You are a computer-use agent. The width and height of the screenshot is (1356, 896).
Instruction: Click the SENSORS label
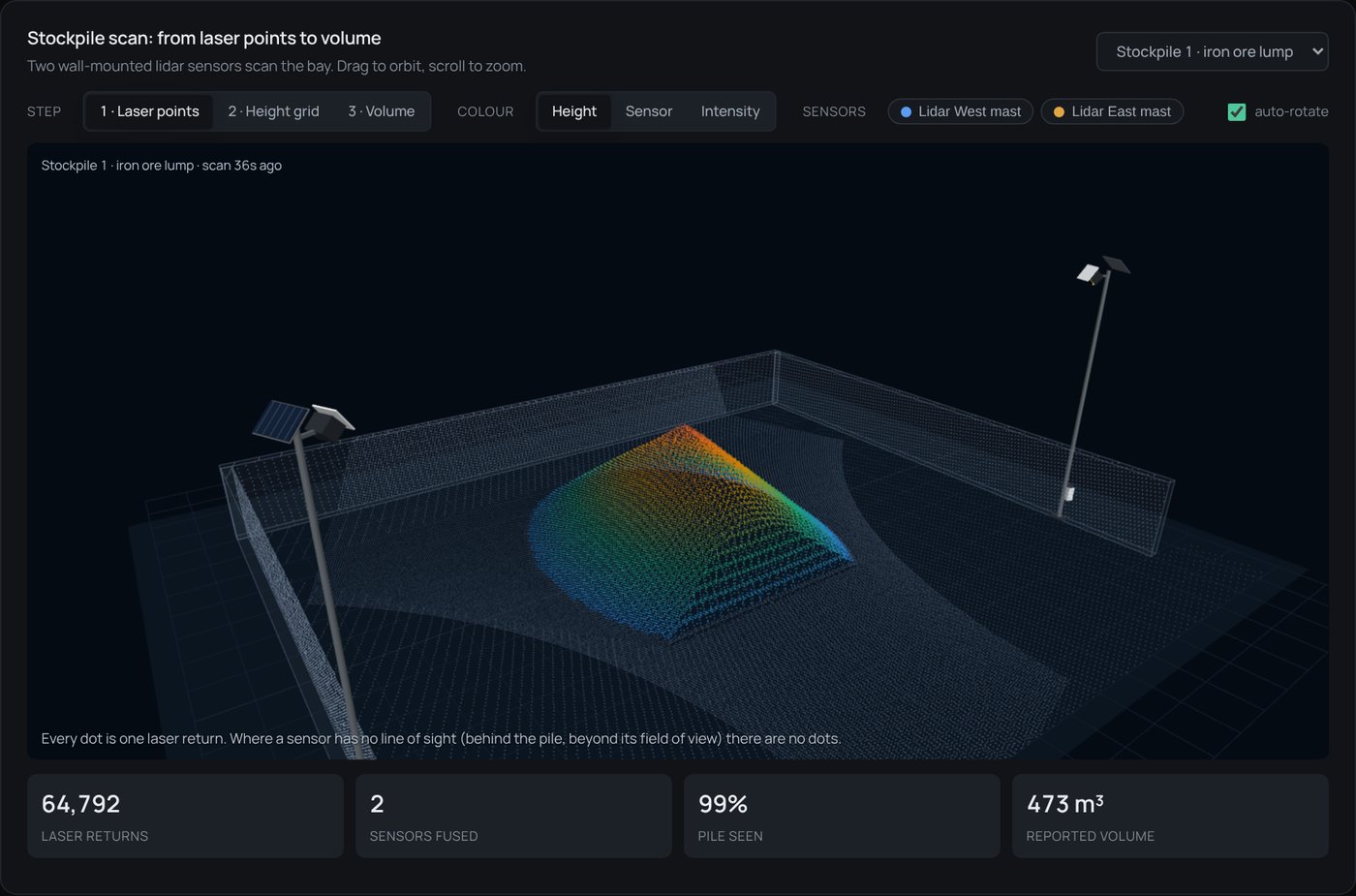tap(834, 111)
